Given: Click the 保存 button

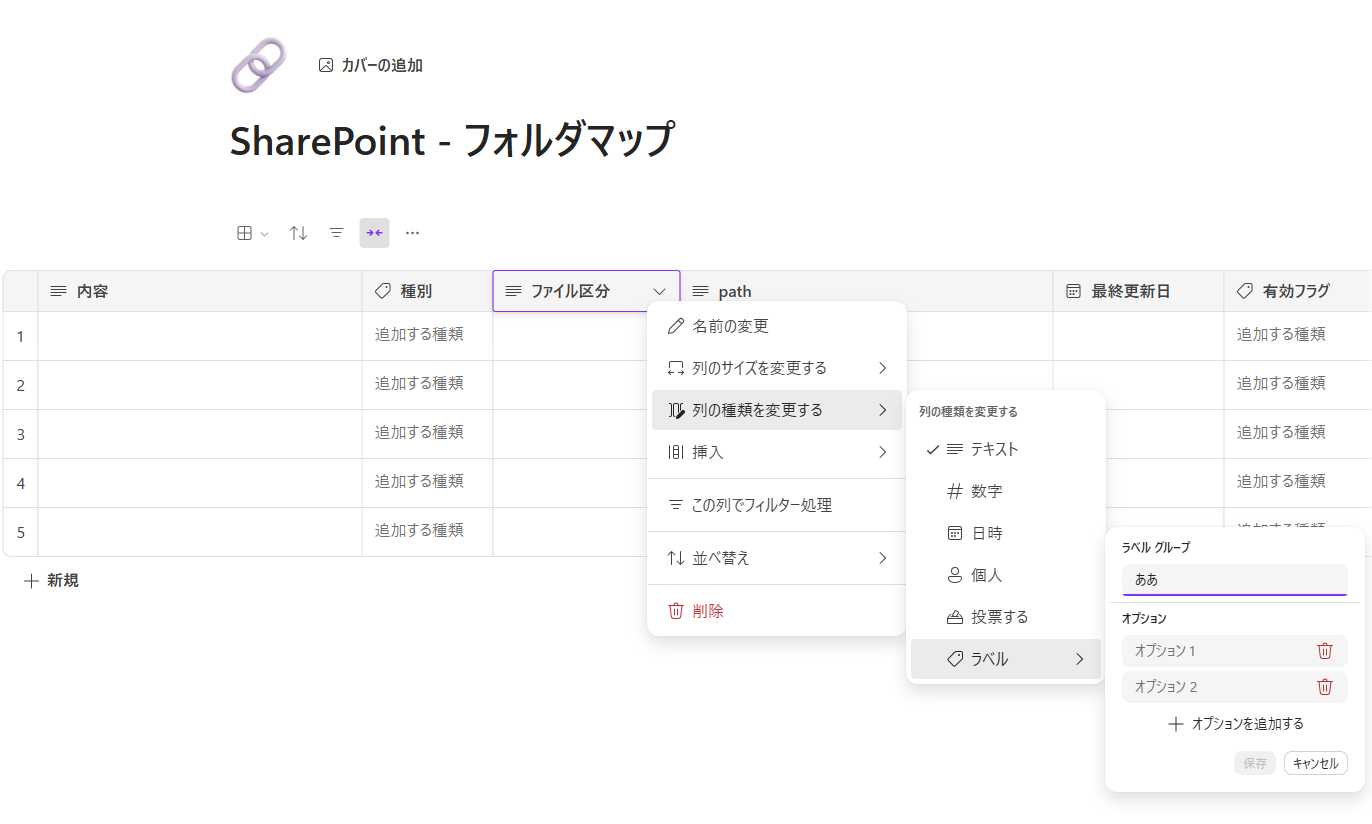Looking at the screenshot, I should coord(1255,763).
